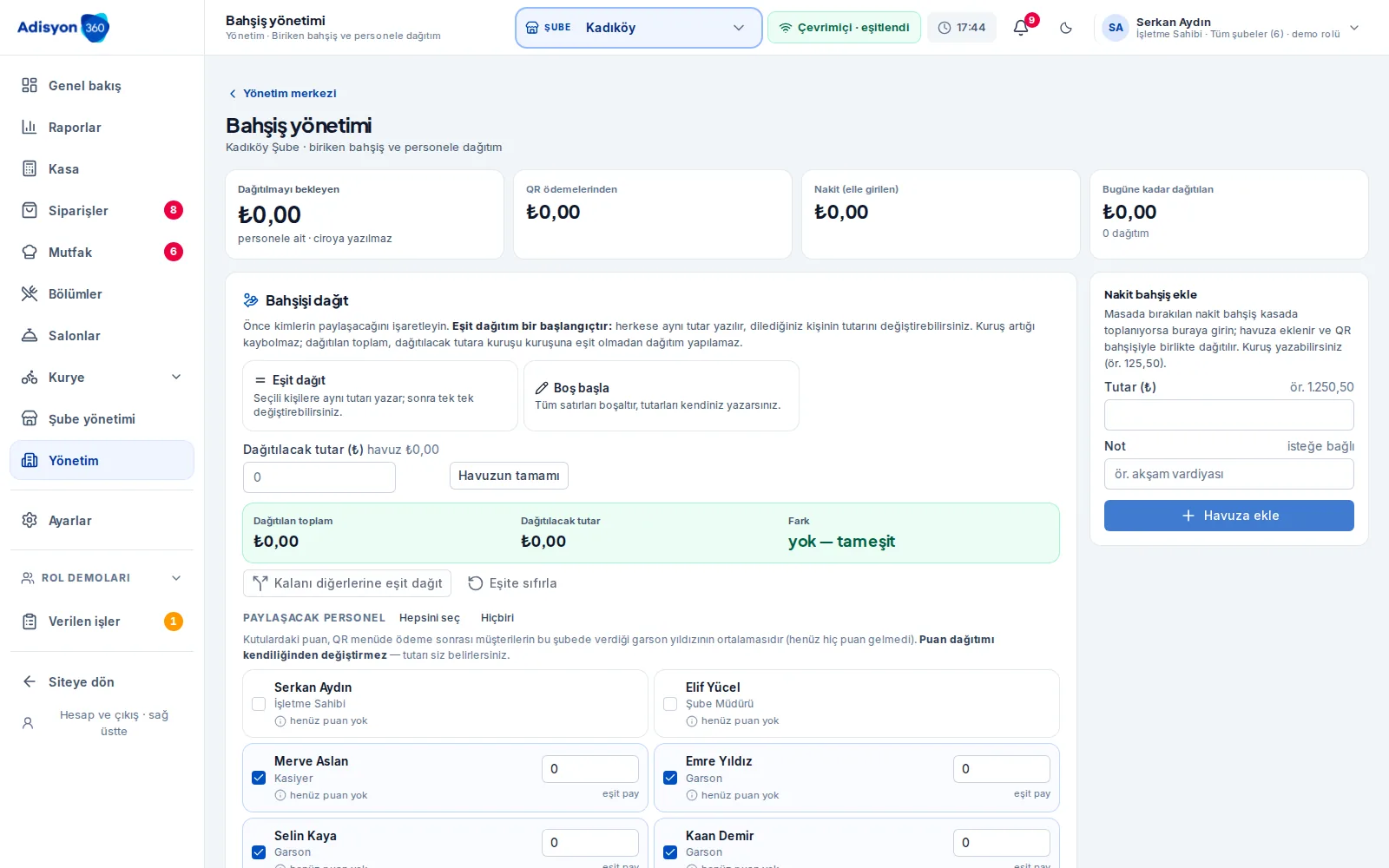
Task: Open Siparişler orders icon
Action: pos(30,210)
